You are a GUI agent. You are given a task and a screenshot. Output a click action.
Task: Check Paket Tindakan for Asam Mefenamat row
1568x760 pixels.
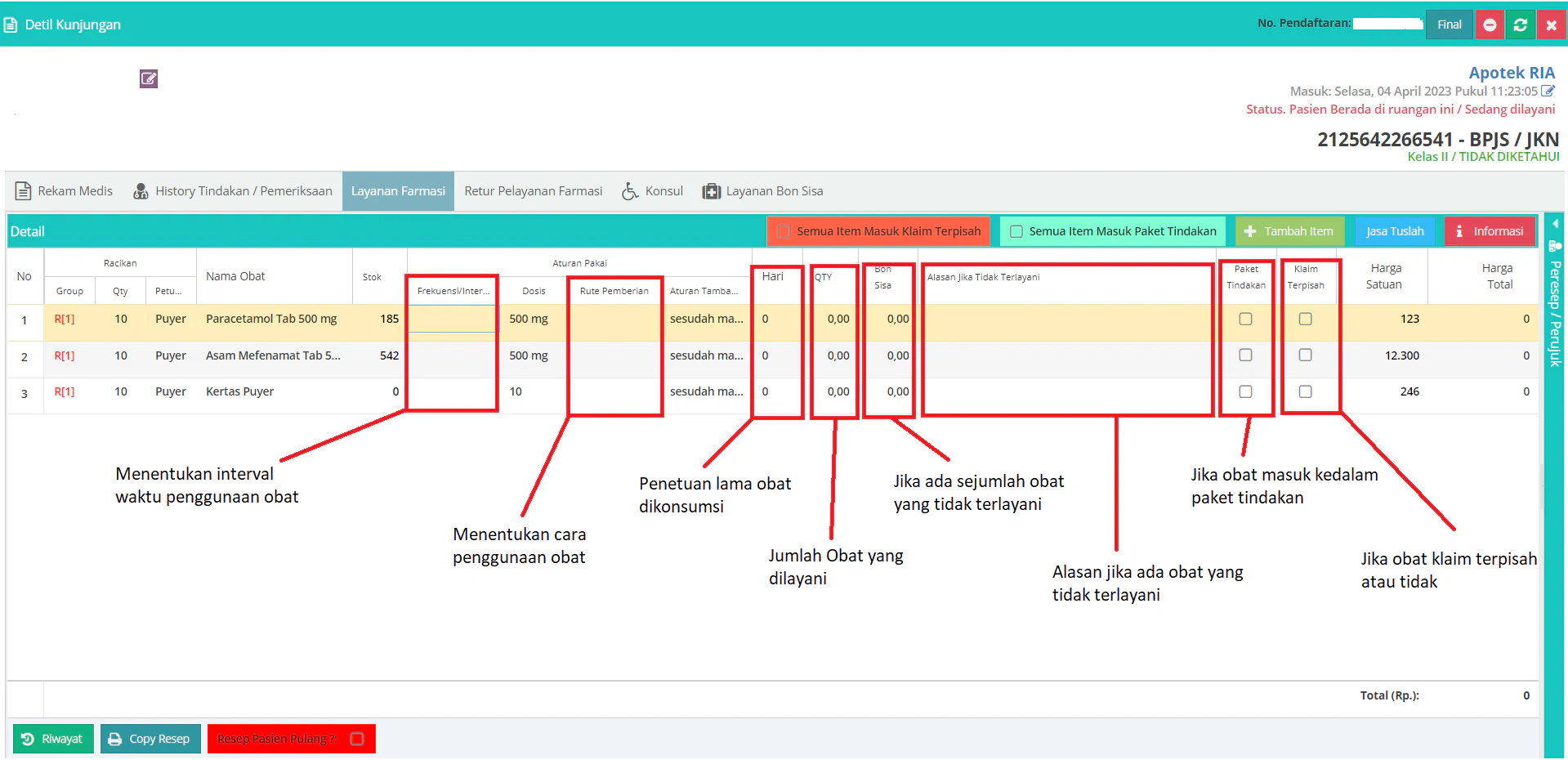[1245, 355]
